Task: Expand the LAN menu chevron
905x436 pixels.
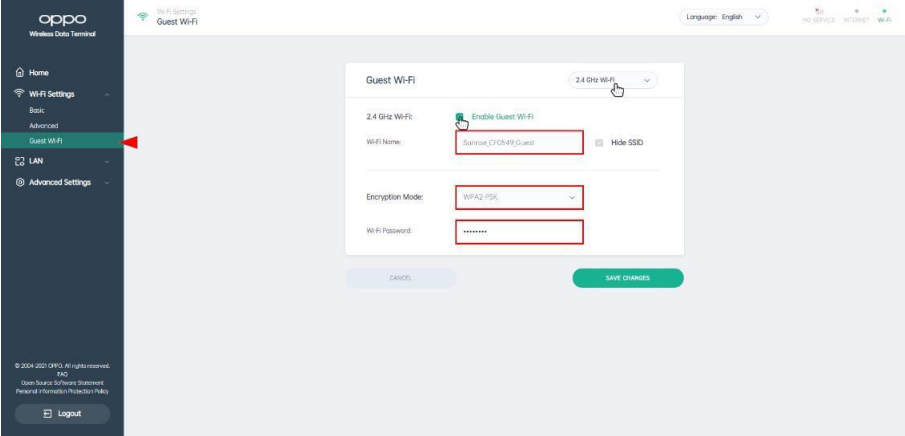Action: pyautogui.click(x=107, y=161)
